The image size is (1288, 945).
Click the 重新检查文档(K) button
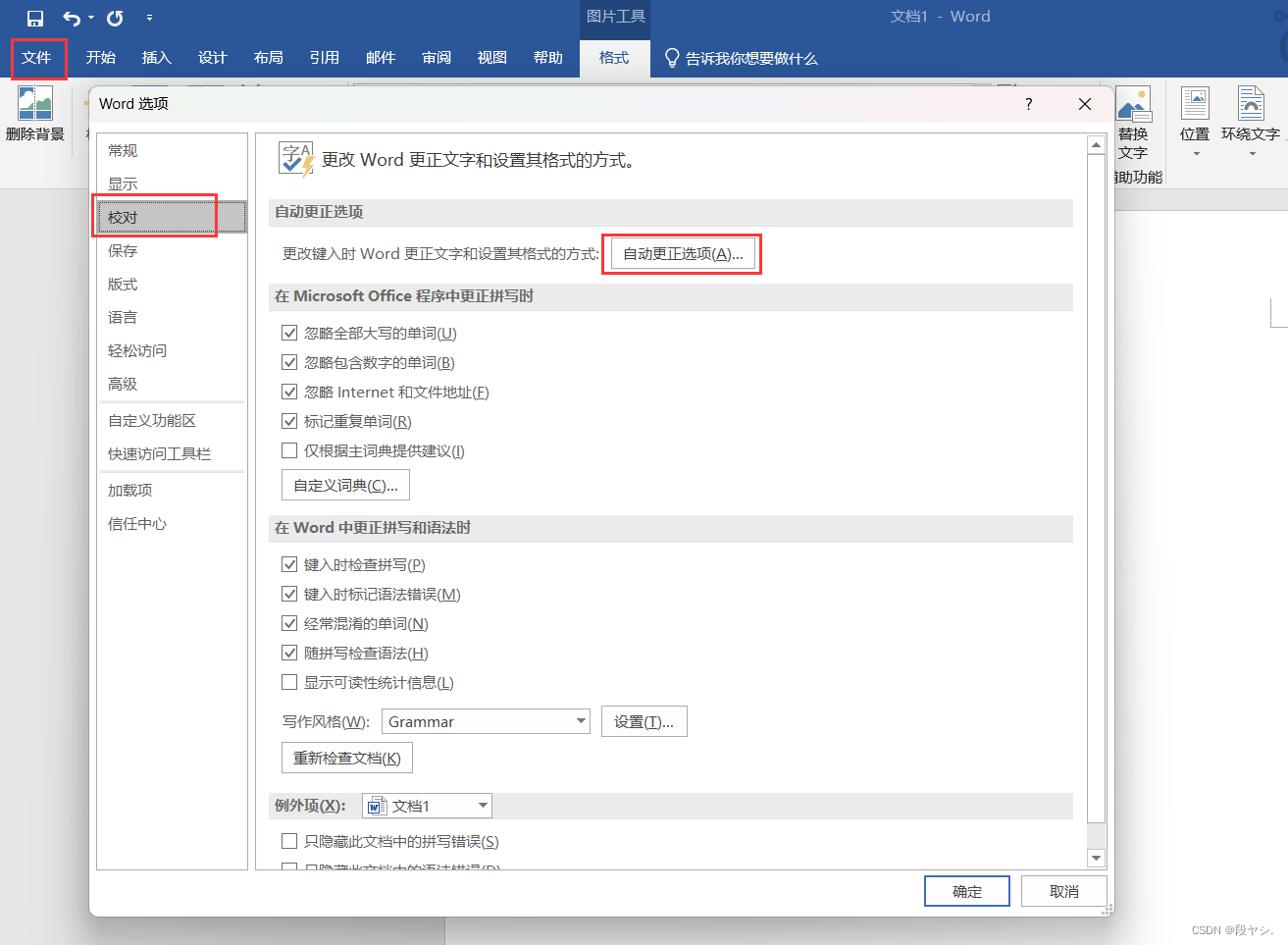tap(347, 759)
